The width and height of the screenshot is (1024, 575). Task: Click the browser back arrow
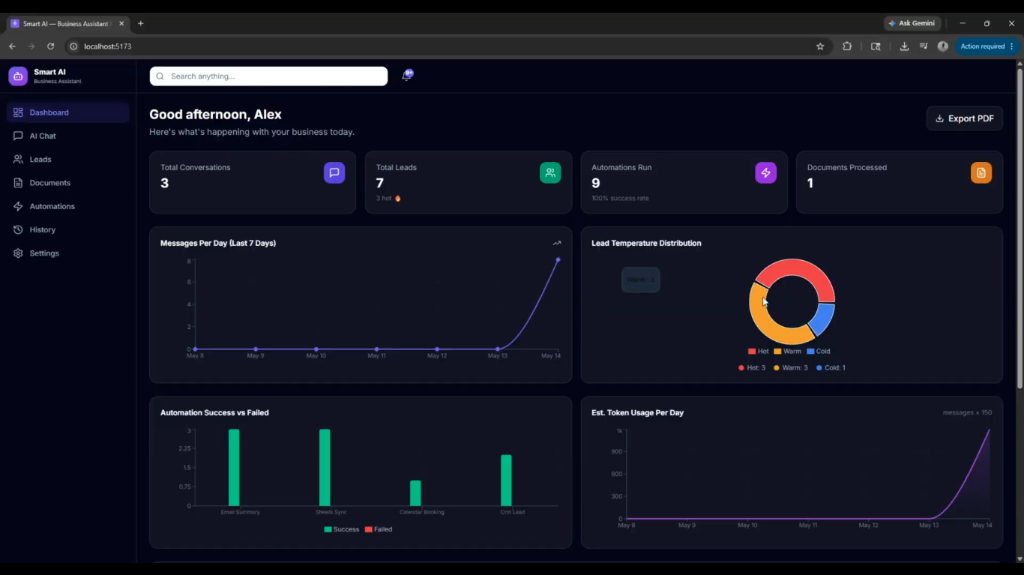12,46
